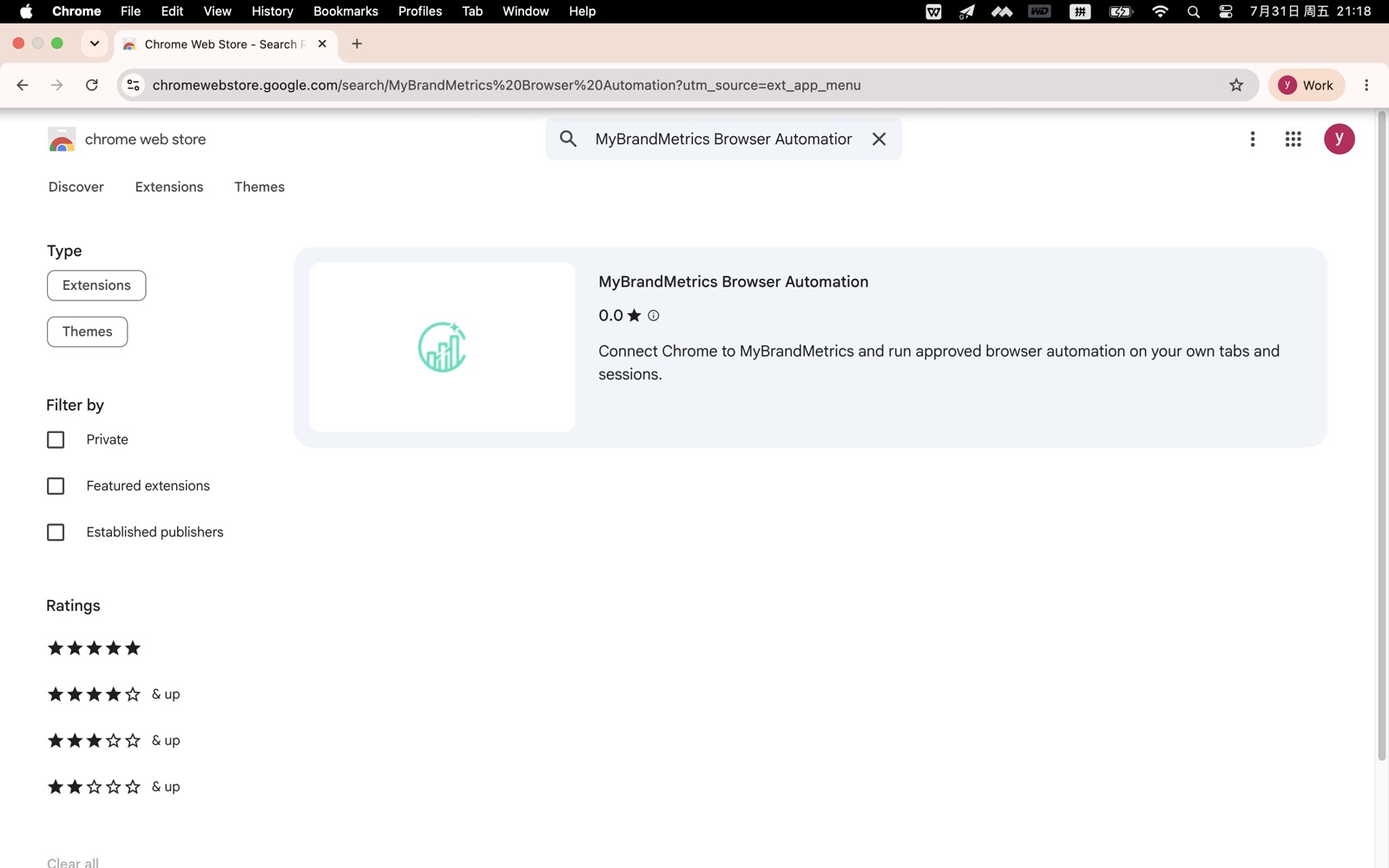Focus the web store search field
The height and width of the screenshot is (868, 1389).
click(x=723, y=139)
